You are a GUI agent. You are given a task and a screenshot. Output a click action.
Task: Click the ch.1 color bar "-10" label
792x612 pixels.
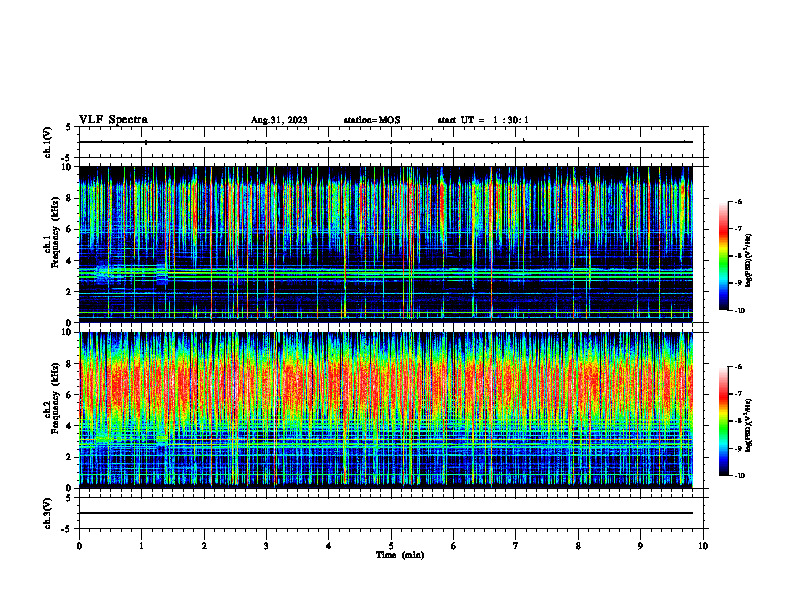(740, 311)
